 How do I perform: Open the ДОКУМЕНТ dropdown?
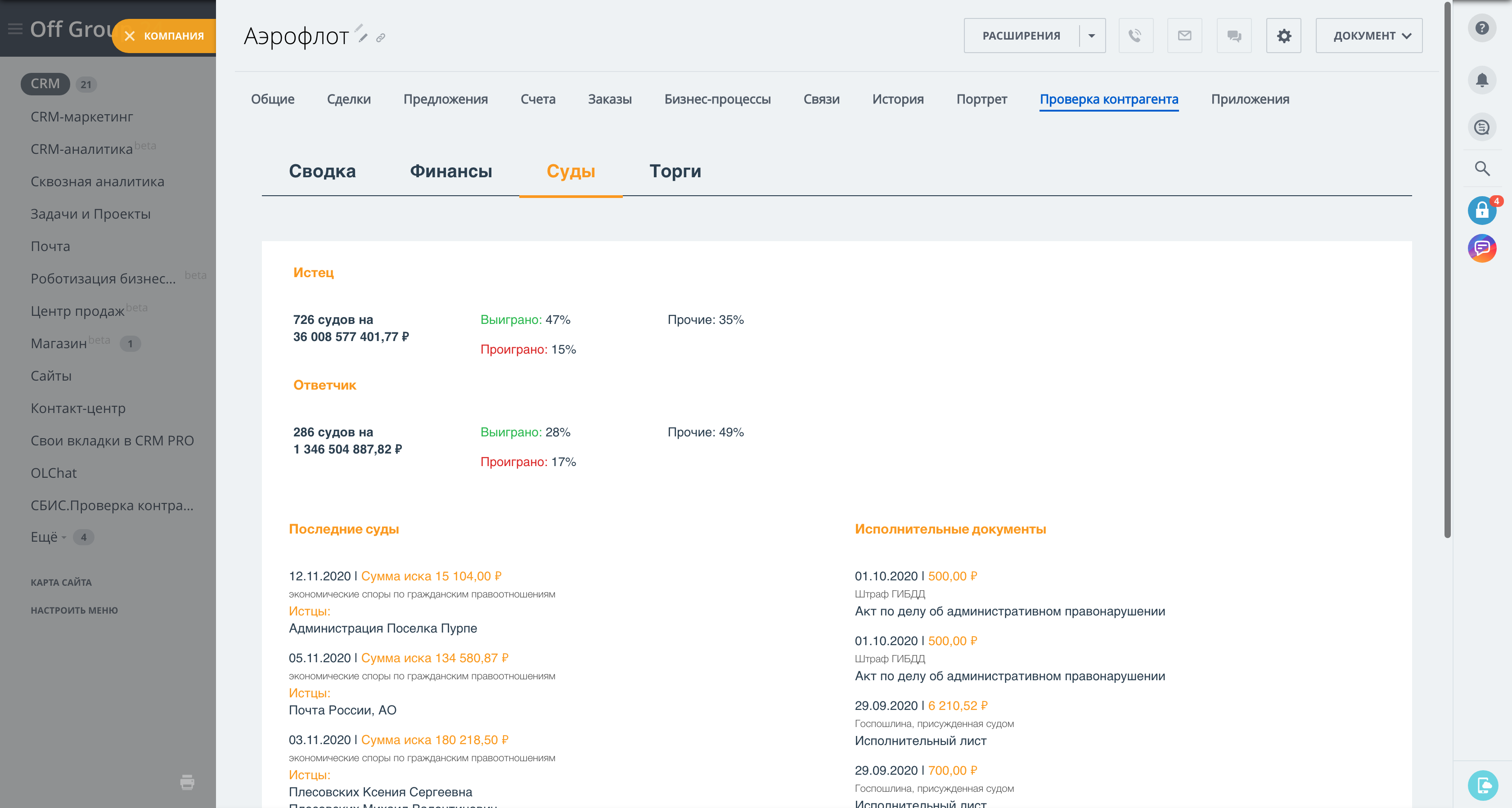[1369, 36]
